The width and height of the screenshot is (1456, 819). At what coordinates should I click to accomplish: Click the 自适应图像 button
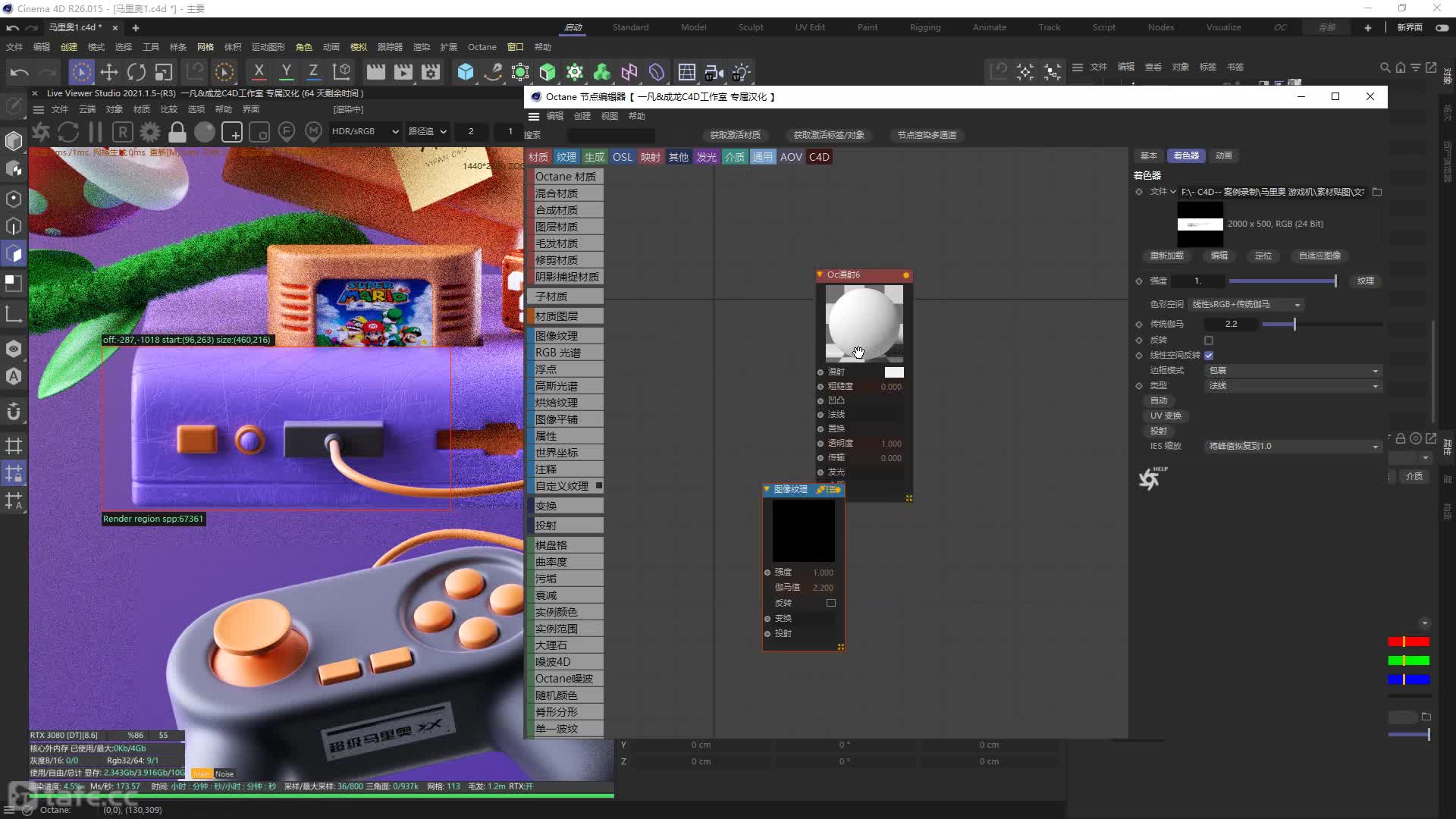point(1319,256)
